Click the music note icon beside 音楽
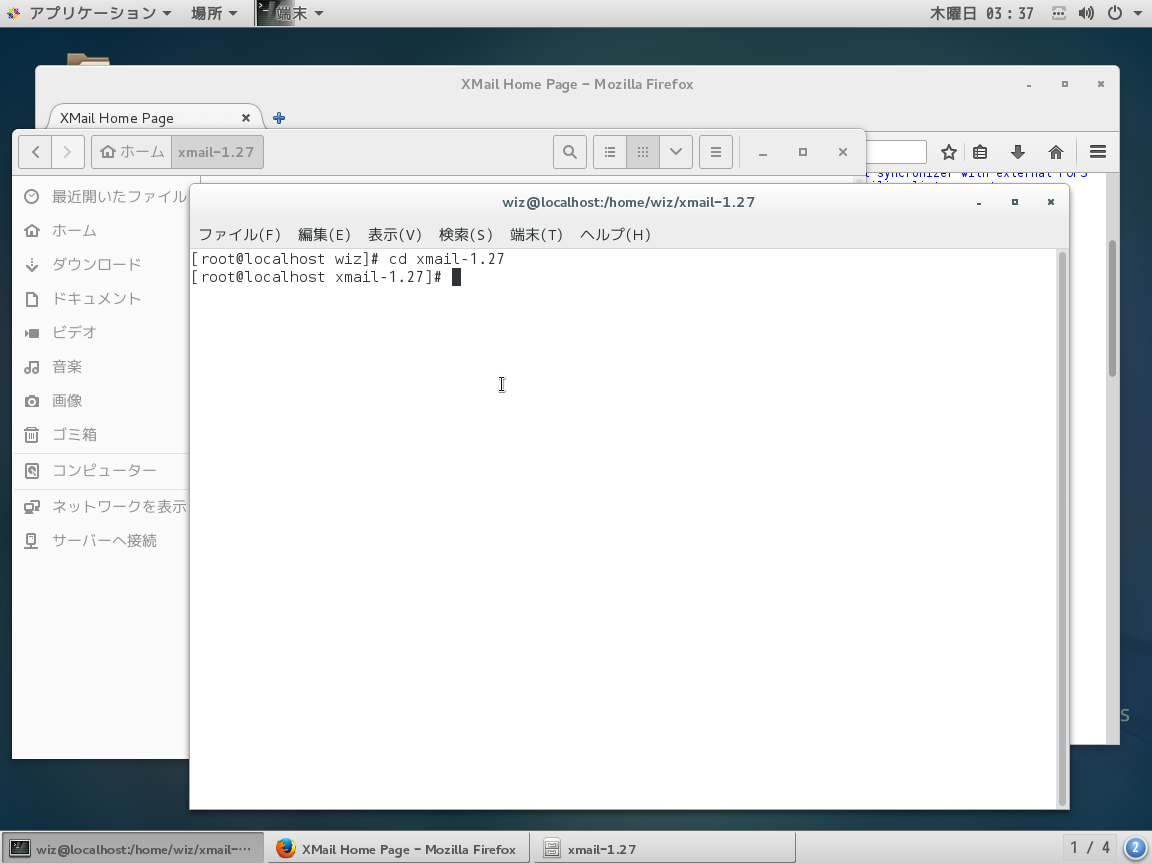The width and height of the screenshot is (1152, 864). [32, 367]
